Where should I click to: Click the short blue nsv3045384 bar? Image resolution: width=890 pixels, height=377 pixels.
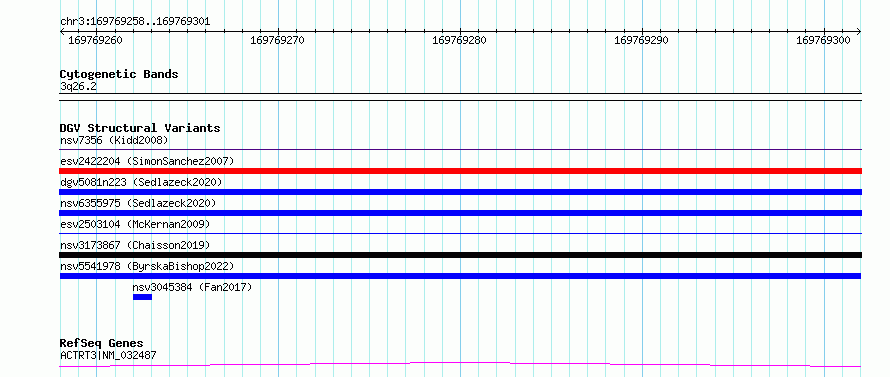point(142,297)
